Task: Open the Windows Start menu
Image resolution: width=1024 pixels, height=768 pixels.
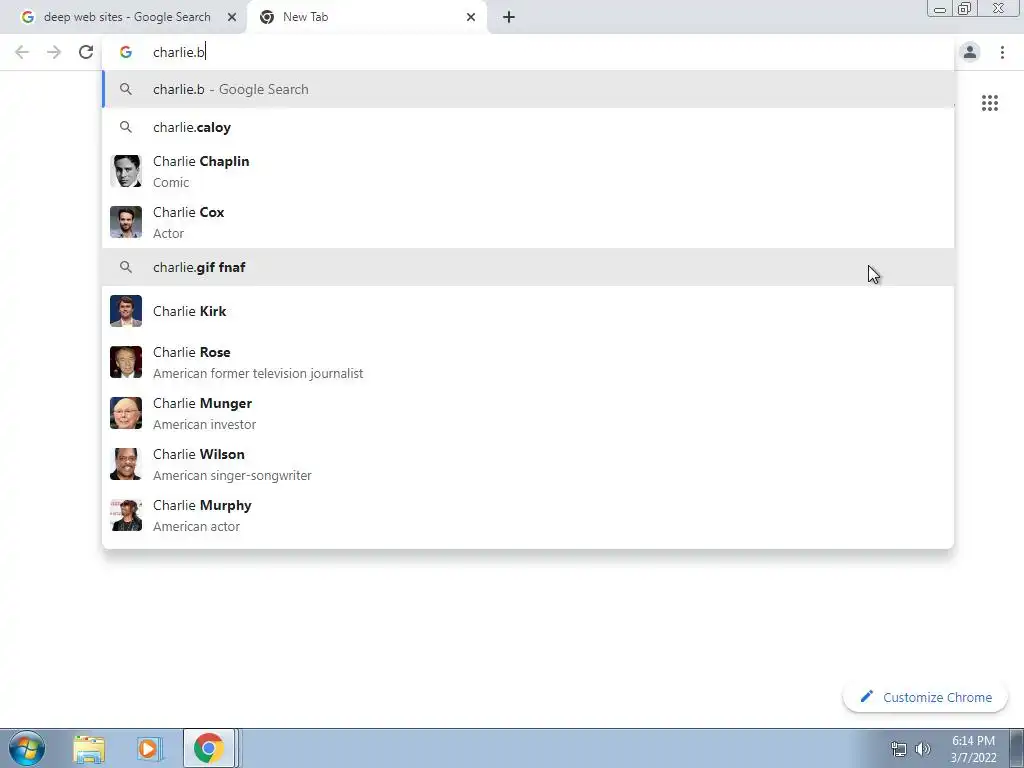Action: pos(27,748)
